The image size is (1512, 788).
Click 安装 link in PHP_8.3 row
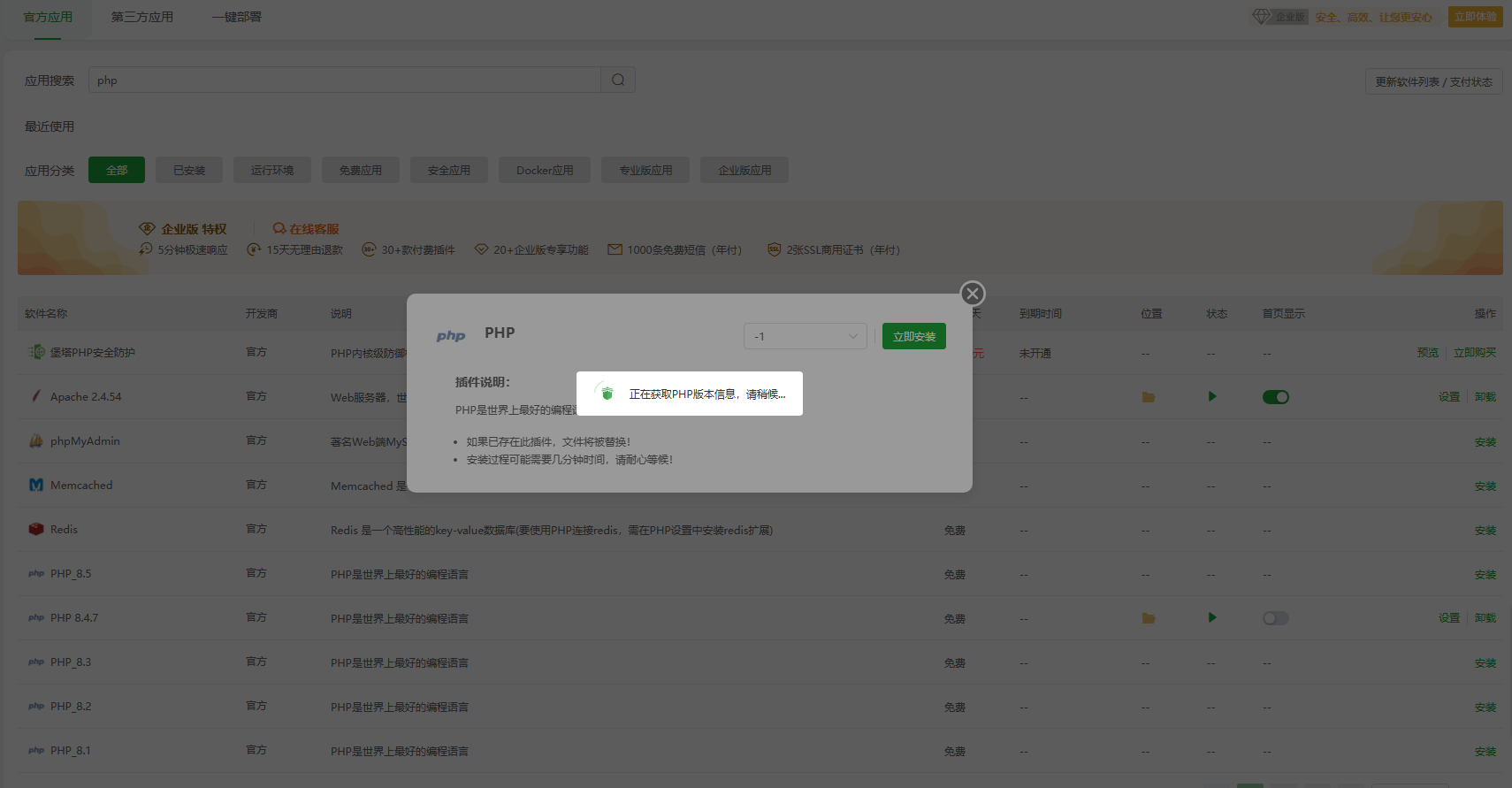tap(1485, 662)
